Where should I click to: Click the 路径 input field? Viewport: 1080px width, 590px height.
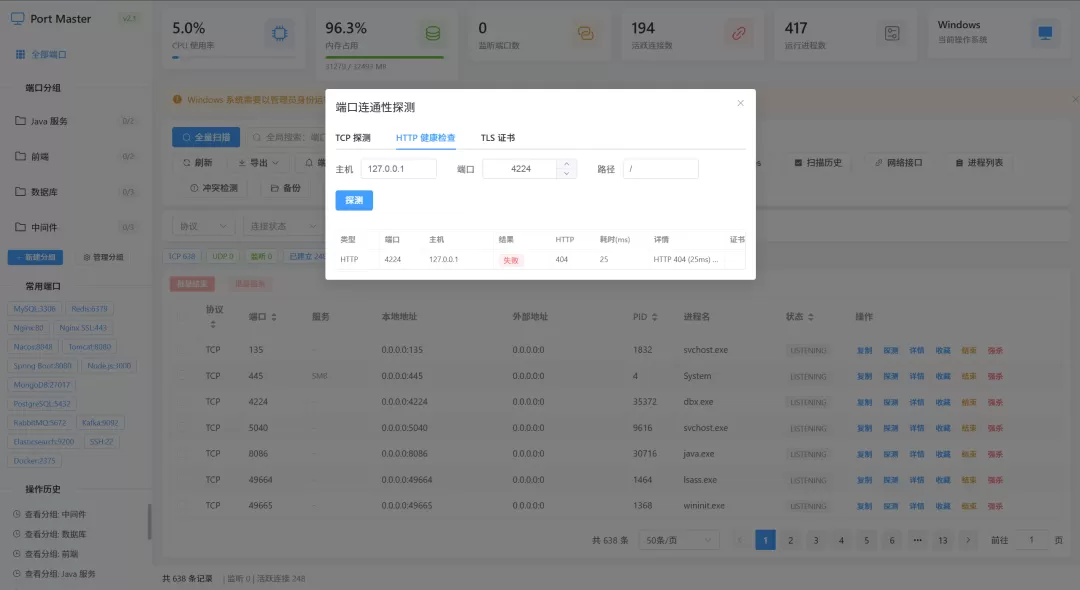tap(661, 169)
